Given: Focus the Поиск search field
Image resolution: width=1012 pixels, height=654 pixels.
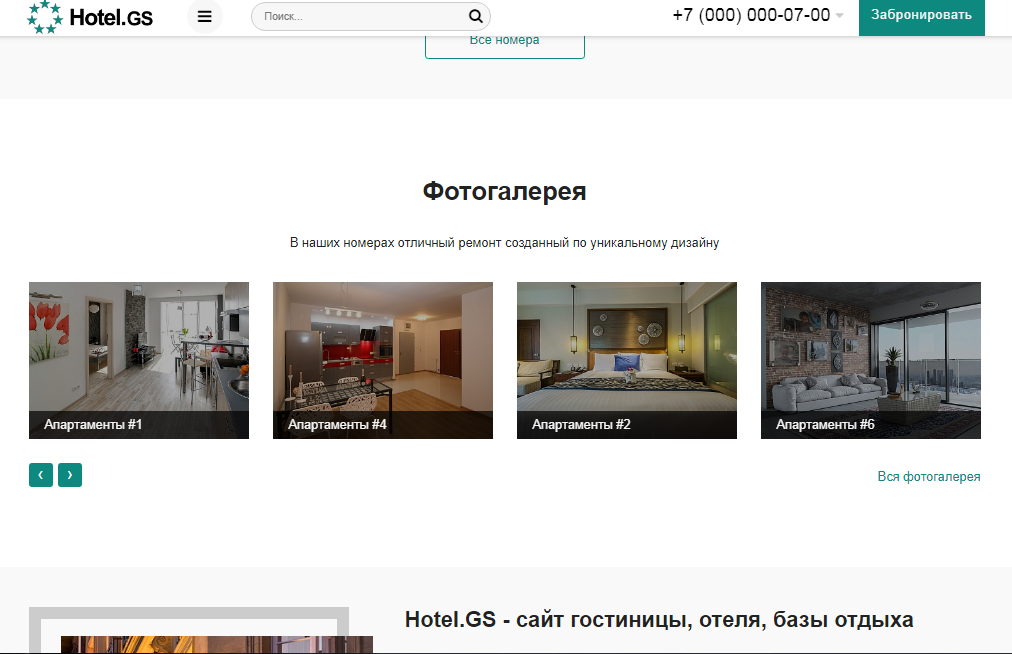Looking at the screenshot, I should coord(360,16).
